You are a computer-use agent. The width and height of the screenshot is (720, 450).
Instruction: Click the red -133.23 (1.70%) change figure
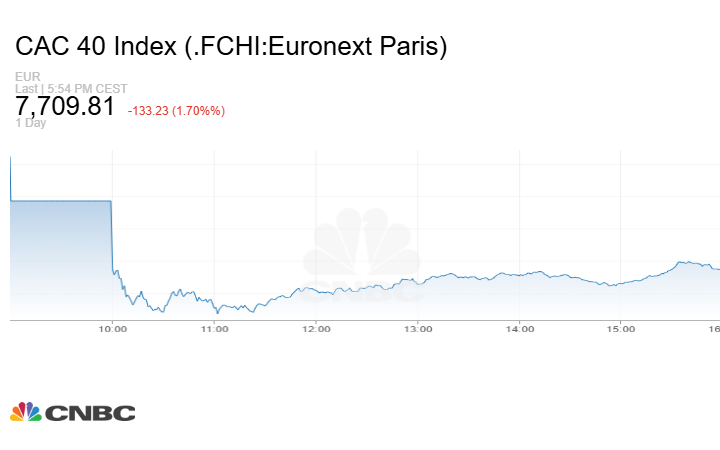(176, 111)
